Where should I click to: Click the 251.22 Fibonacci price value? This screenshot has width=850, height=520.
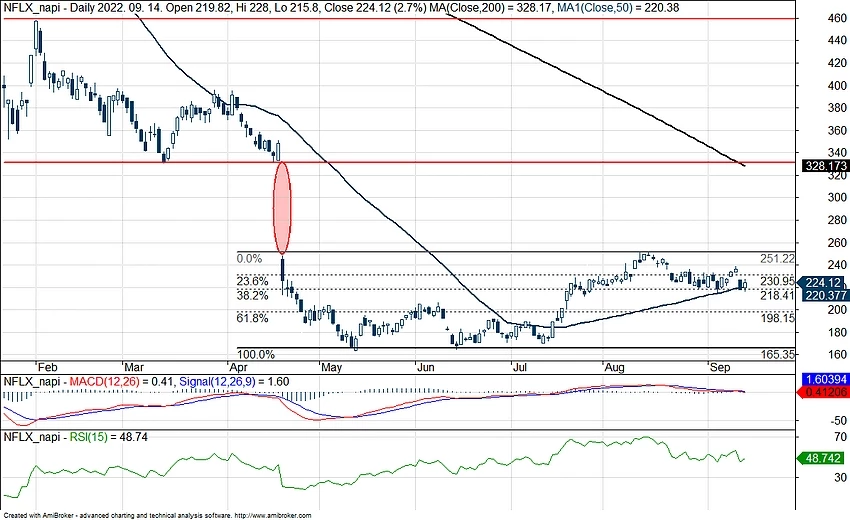pos(777,259)
